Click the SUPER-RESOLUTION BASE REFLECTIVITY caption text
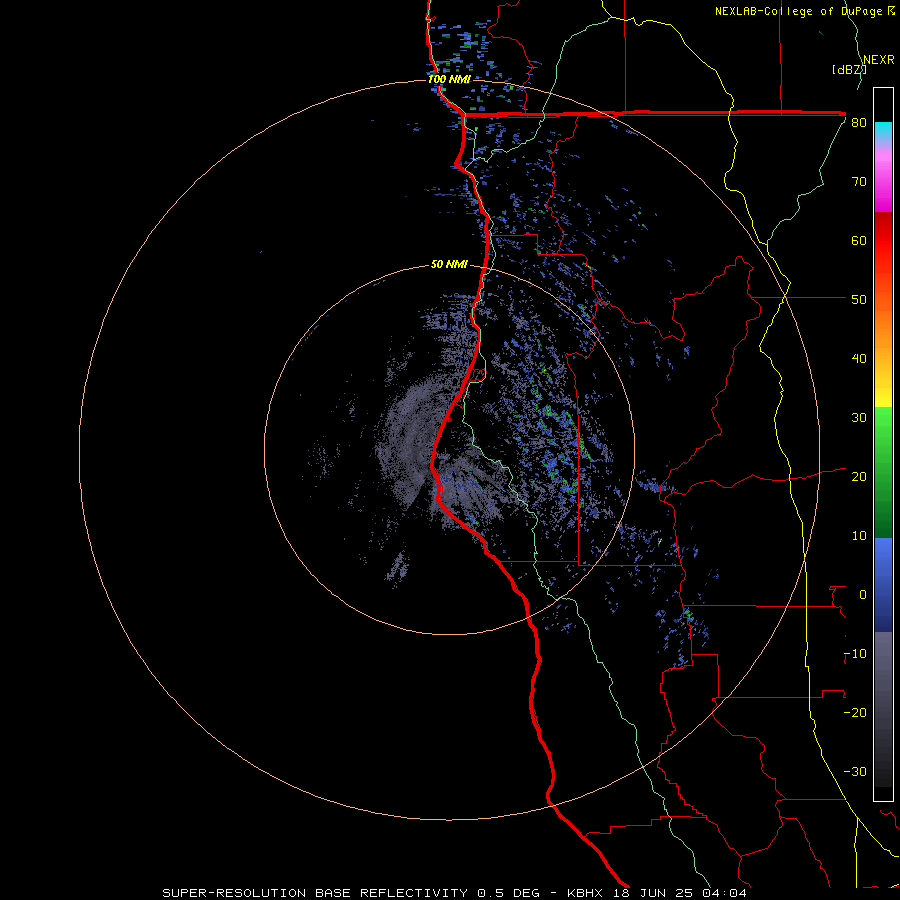900x900 pixels. (x=315, y=893)
